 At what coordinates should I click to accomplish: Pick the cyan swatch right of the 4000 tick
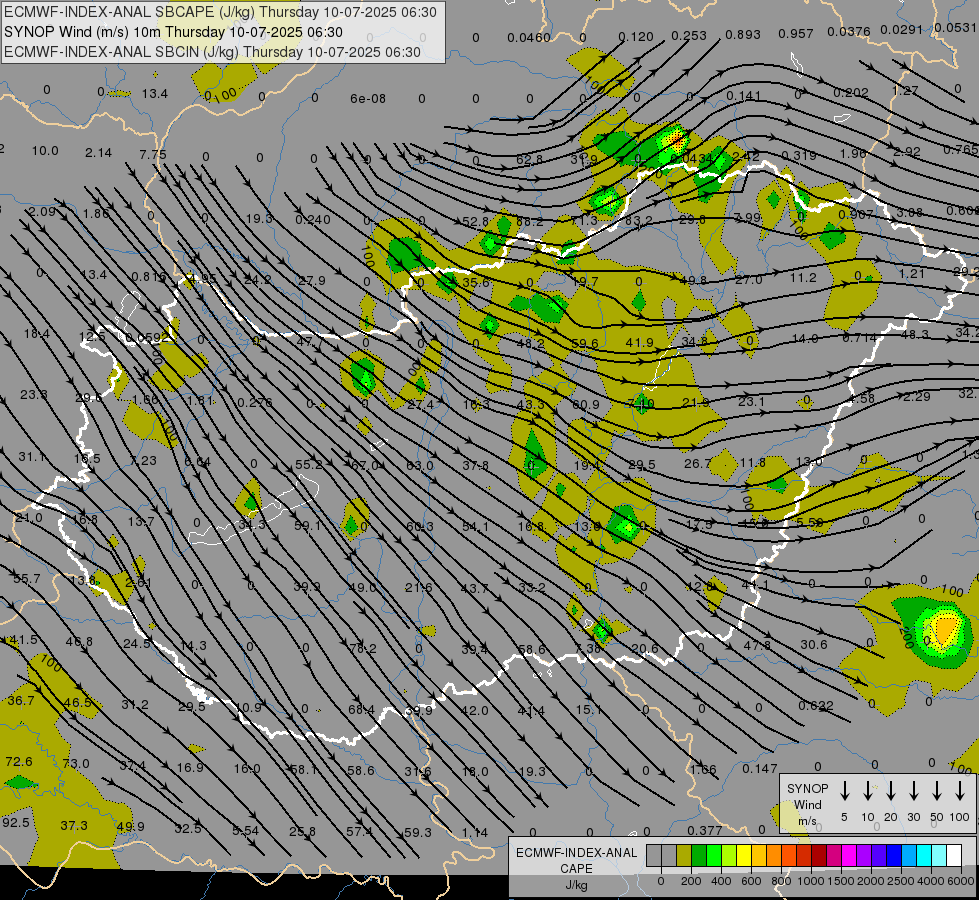[x=938, y=855]
